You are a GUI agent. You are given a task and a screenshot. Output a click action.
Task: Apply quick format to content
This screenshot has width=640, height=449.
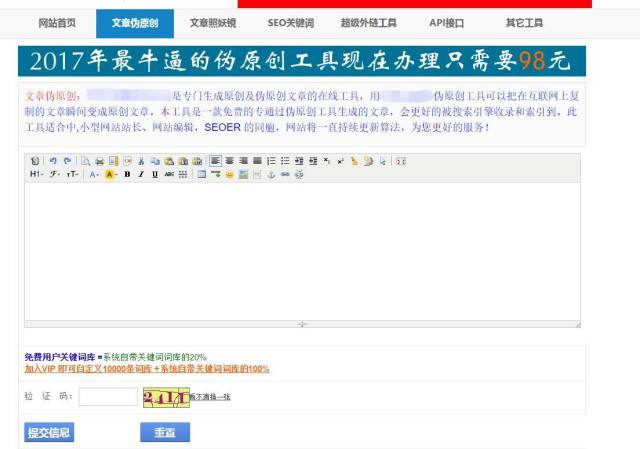(369, 161)
